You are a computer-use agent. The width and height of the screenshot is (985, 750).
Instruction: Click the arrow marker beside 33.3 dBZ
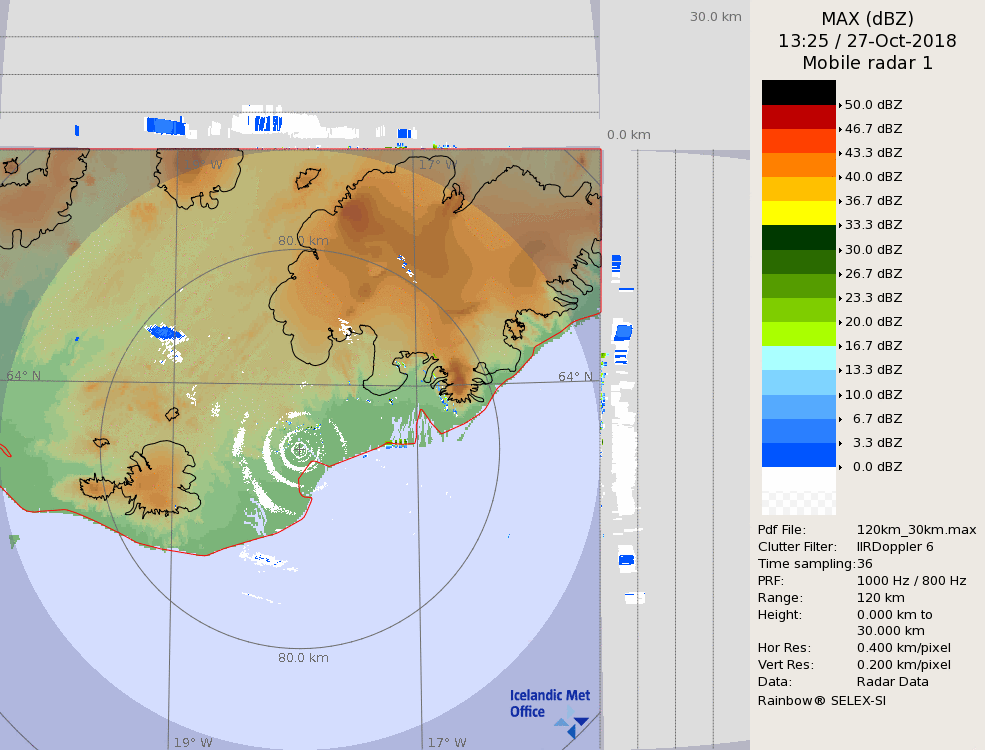coord(840,226)
